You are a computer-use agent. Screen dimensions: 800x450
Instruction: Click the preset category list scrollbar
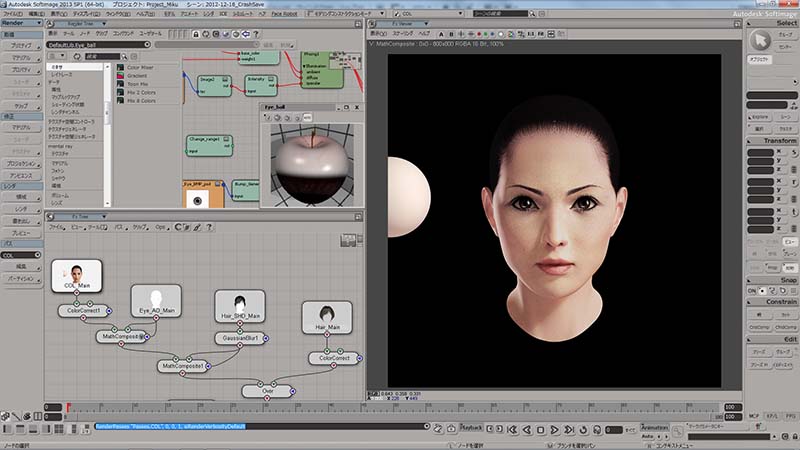click(x=107, y=135)
